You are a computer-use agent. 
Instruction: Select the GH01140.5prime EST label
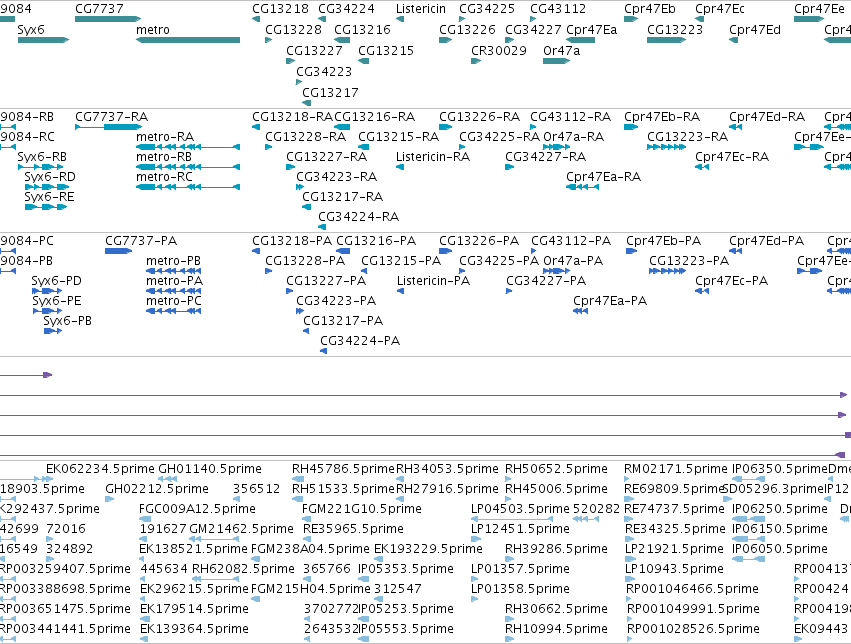[x=209, y=469]
